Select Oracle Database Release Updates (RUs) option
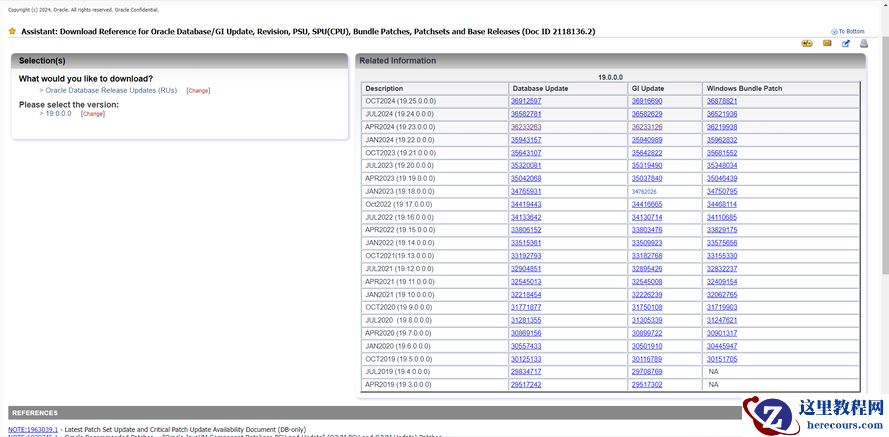This screenshot has width=889, height=437. [111, 90]
